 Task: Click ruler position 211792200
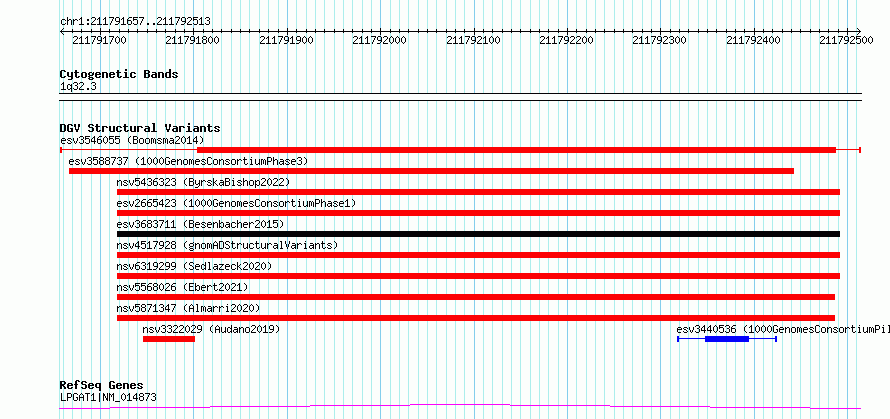[566, 40]
